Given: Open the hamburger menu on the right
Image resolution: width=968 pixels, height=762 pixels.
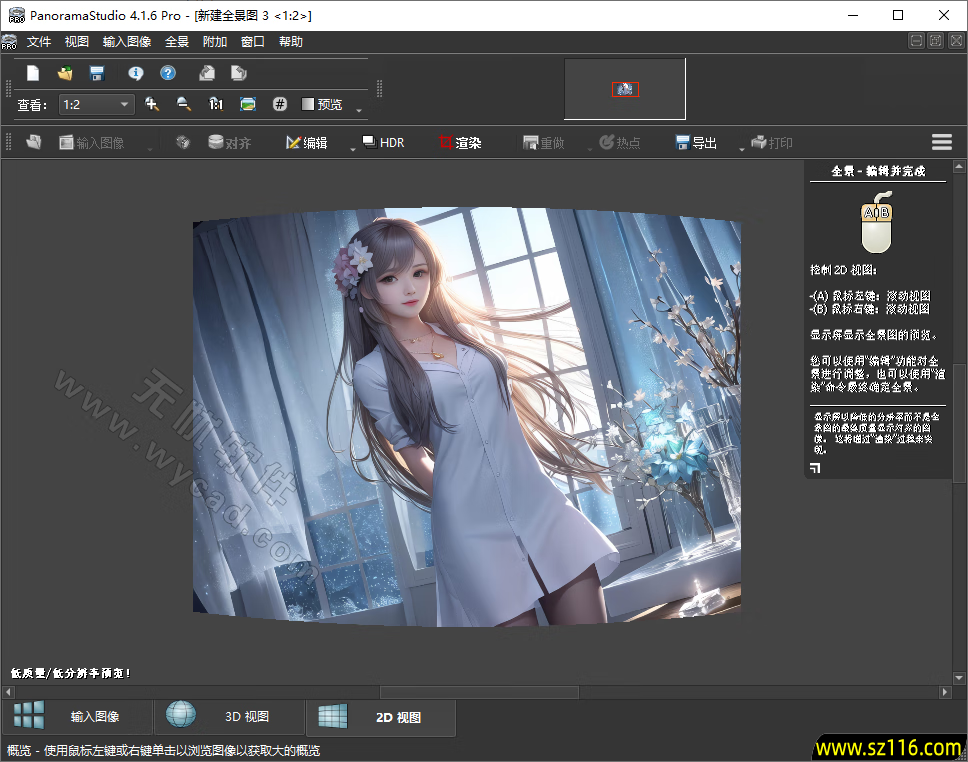Looking at the screenshot, I should (x=941, y=141).
